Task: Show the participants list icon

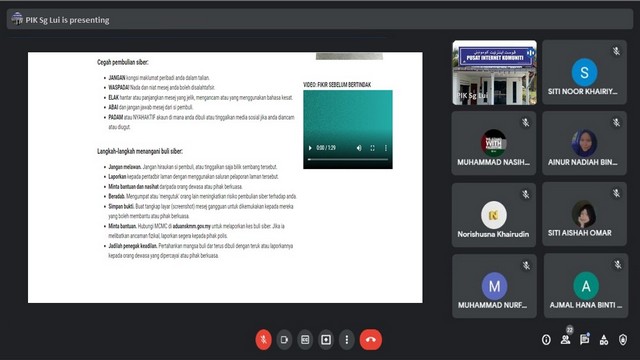Action: pos(565,339)
